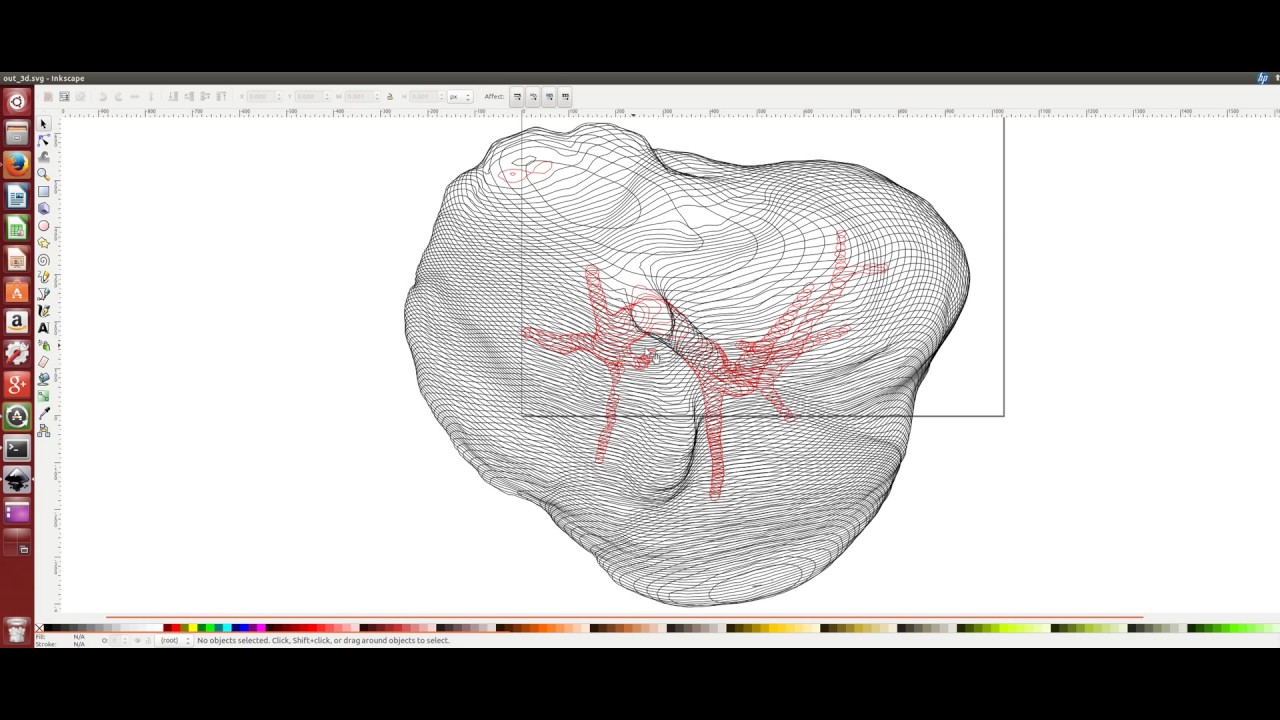Choose the Rectangle drawing tool
The height and width of the screenshot is (720, 1280).
[x=43, y=192]
